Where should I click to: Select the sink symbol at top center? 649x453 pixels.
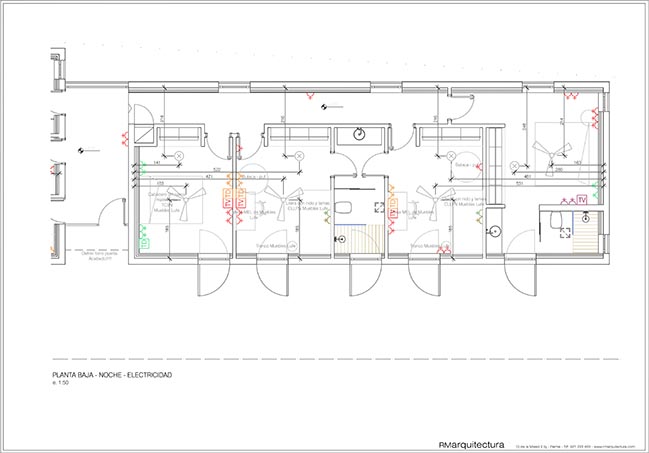tap(361, 133)
